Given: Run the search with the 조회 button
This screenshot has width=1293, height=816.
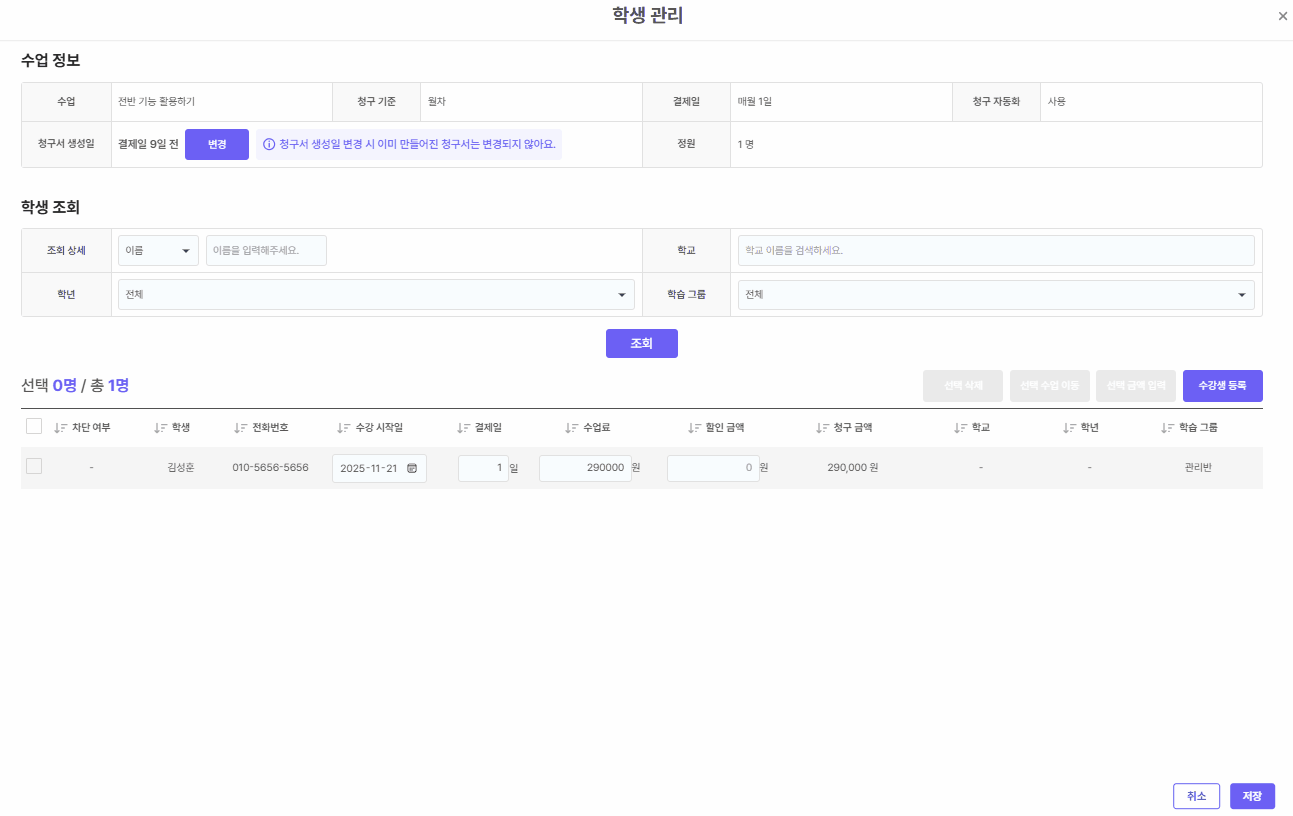Looking at the screenshot, I should tap(642, 343).
